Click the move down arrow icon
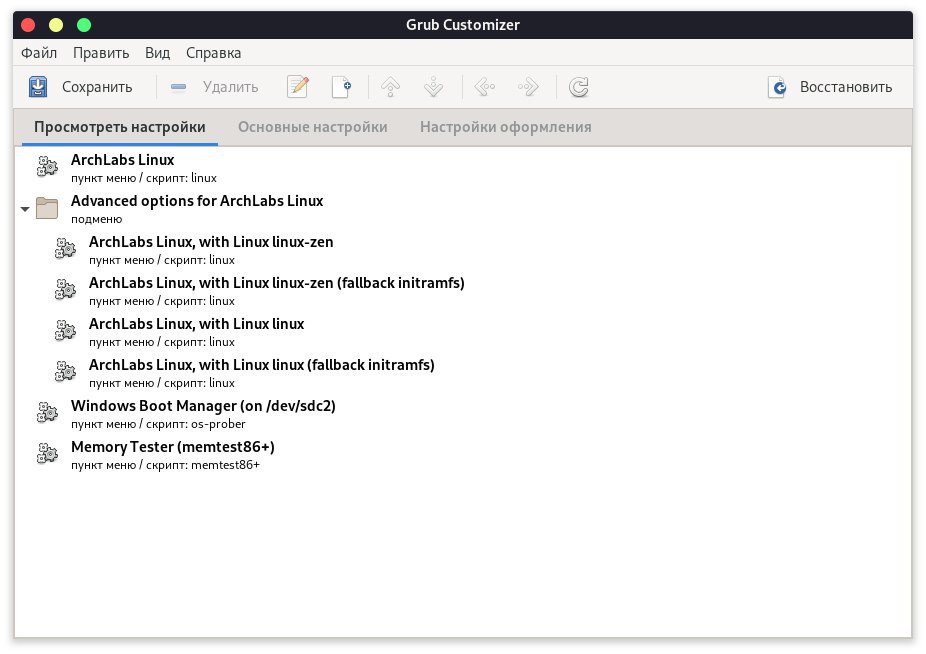The width and height of the screenshot is (926, 654). click(x=433, y=87)
